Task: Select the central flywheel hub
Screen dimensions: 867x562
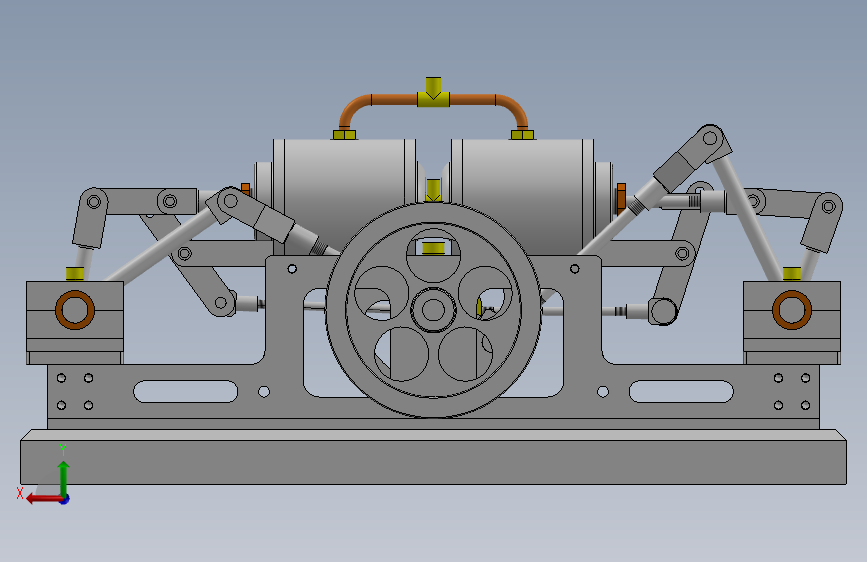Action: 434,310
